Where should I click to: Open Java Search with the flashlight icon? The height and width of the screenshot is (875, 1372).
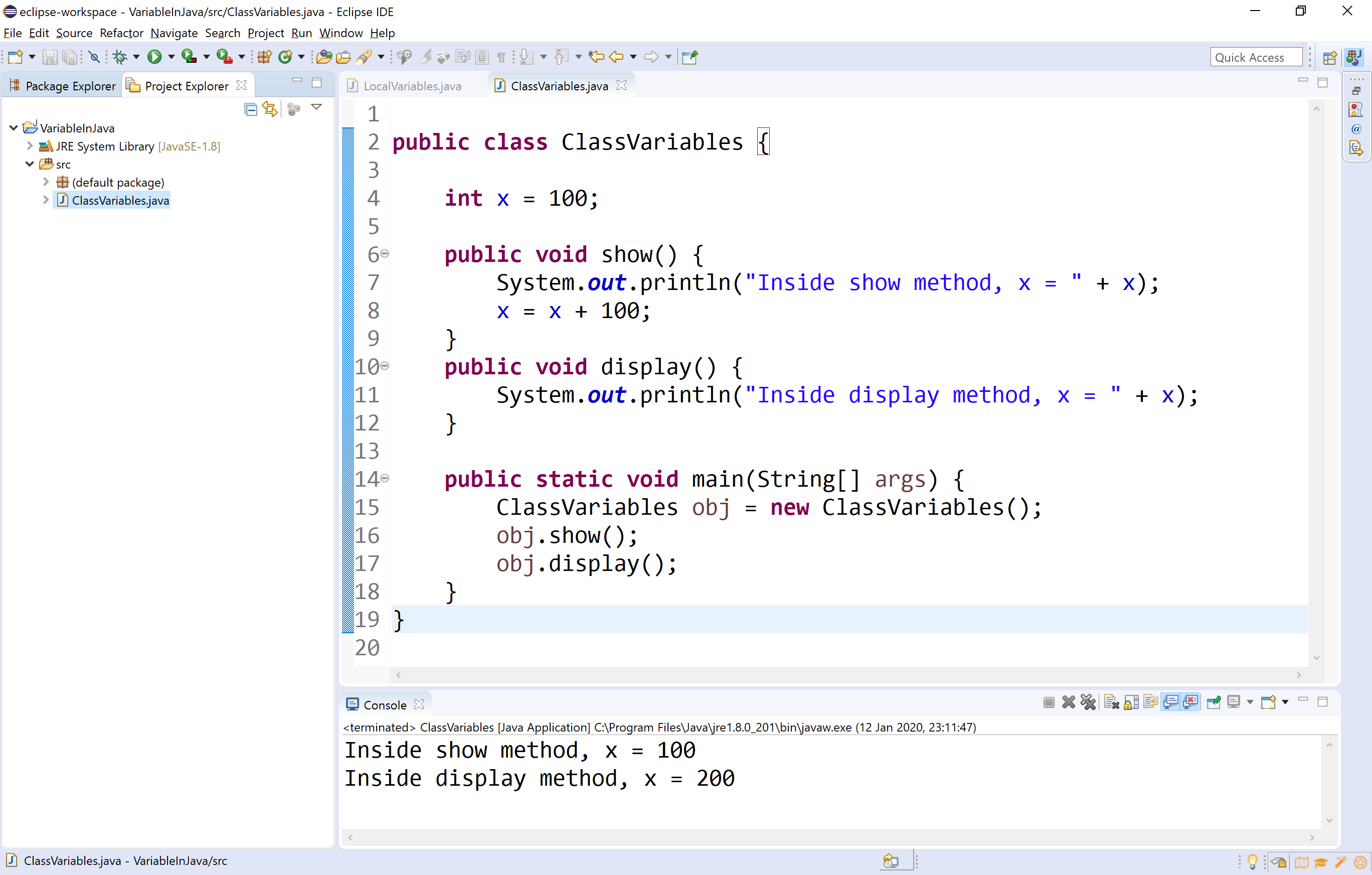tap(365, 56)
